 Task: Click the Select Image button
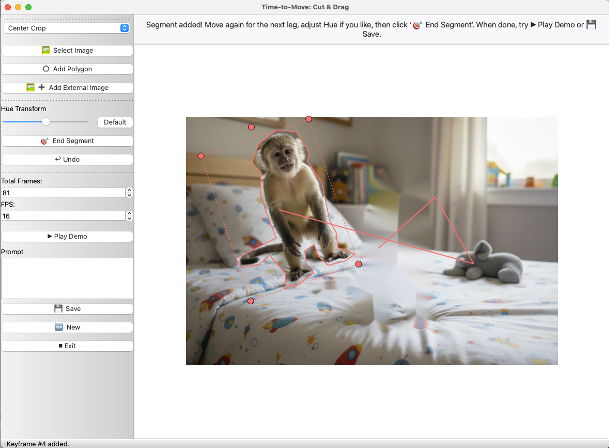[x=67, y=51]
